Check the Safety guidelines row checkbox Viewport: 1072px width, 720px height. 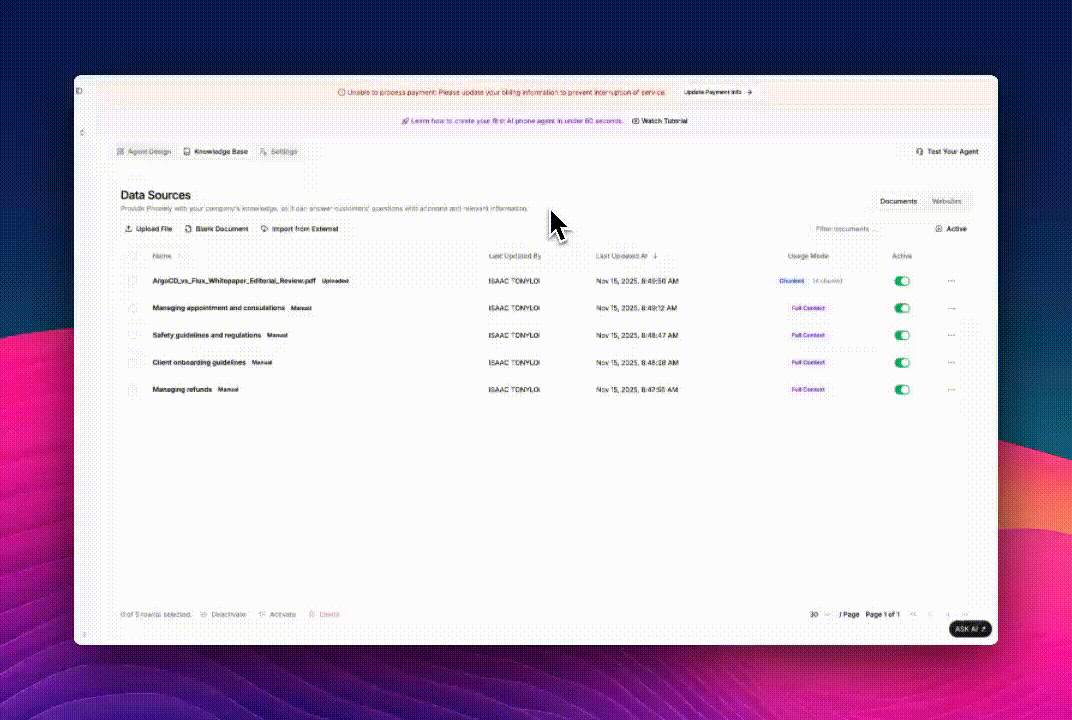pos(134,335)
